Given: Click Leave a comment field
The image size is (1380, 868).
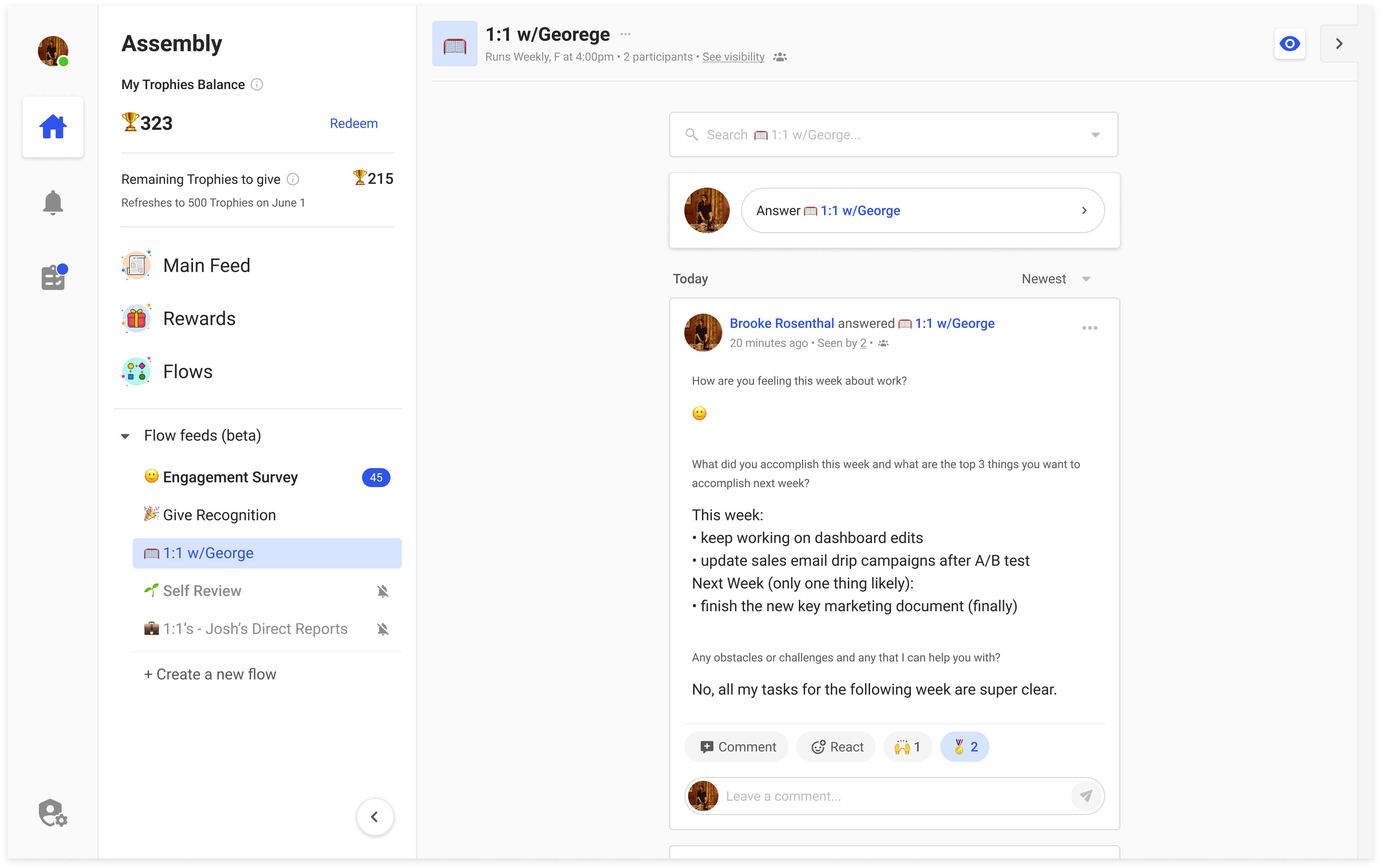Looking at the screenshot, I should [x=894, y=796].
